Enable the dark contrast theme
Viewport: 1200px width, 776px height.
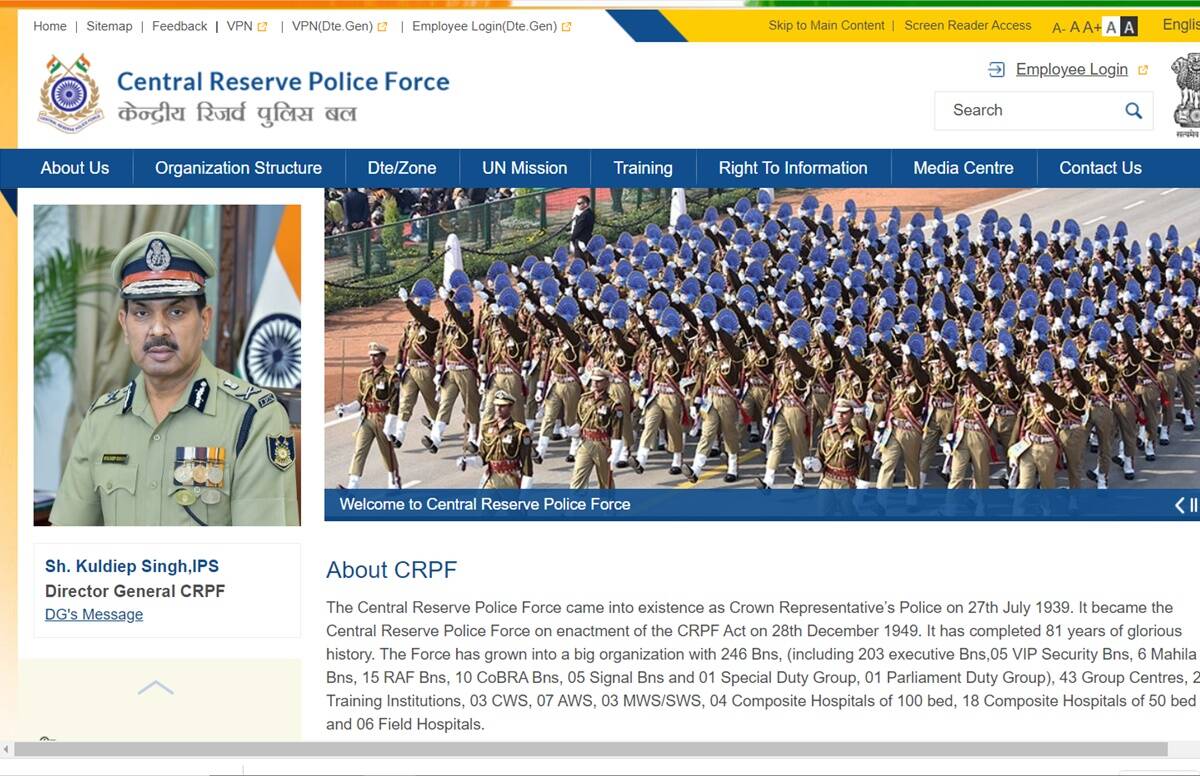1128,24
